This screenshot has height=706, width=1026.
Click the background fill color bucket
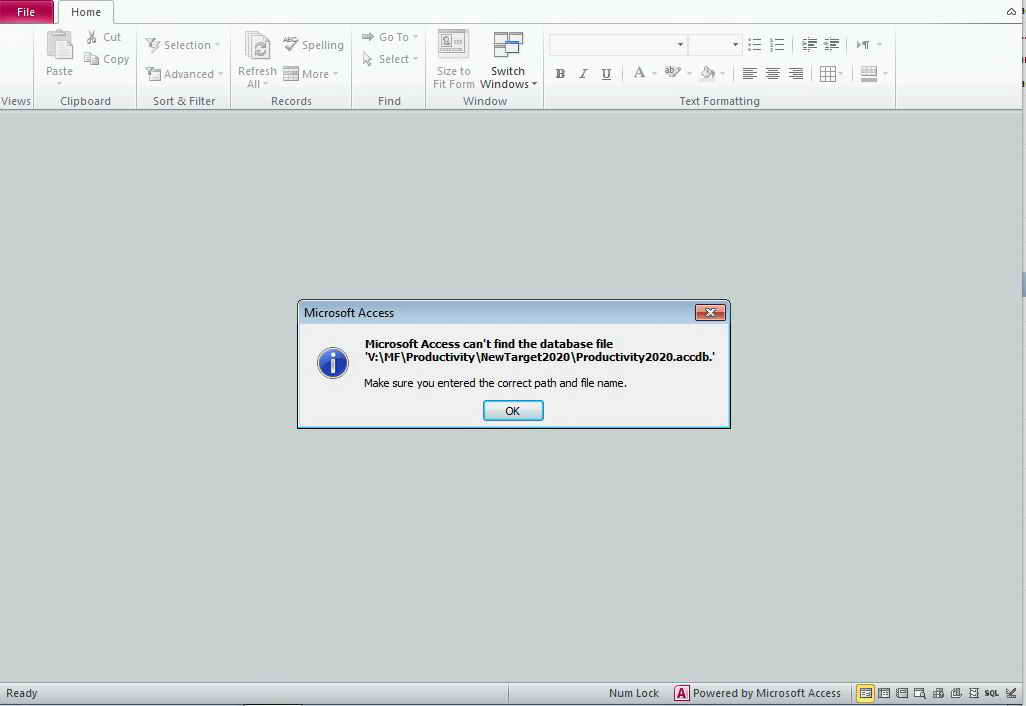[707, 73]
